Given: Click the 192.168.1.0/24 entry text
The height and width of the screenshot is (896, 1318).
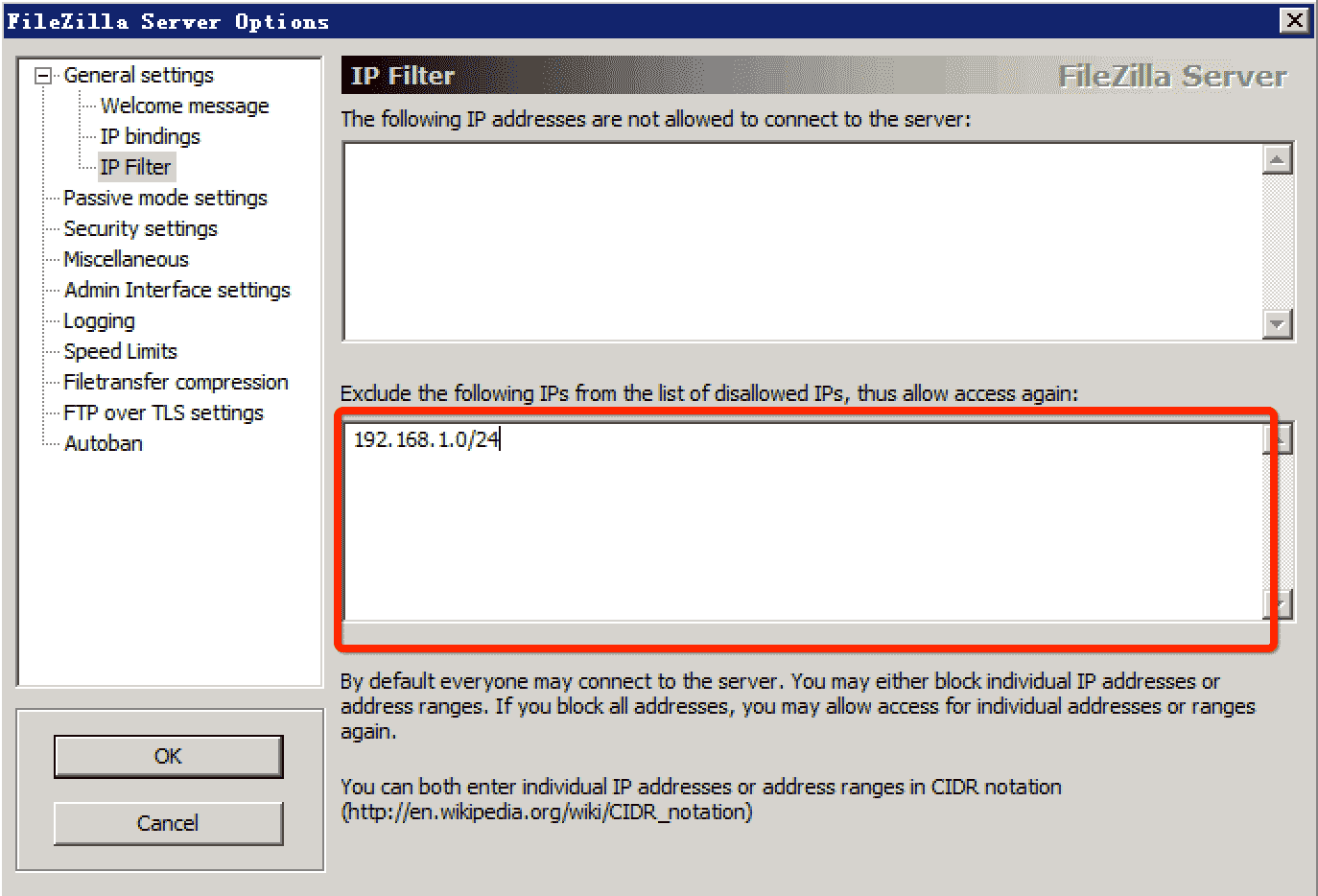Looking at the screenshot, I should click(426, 439).
